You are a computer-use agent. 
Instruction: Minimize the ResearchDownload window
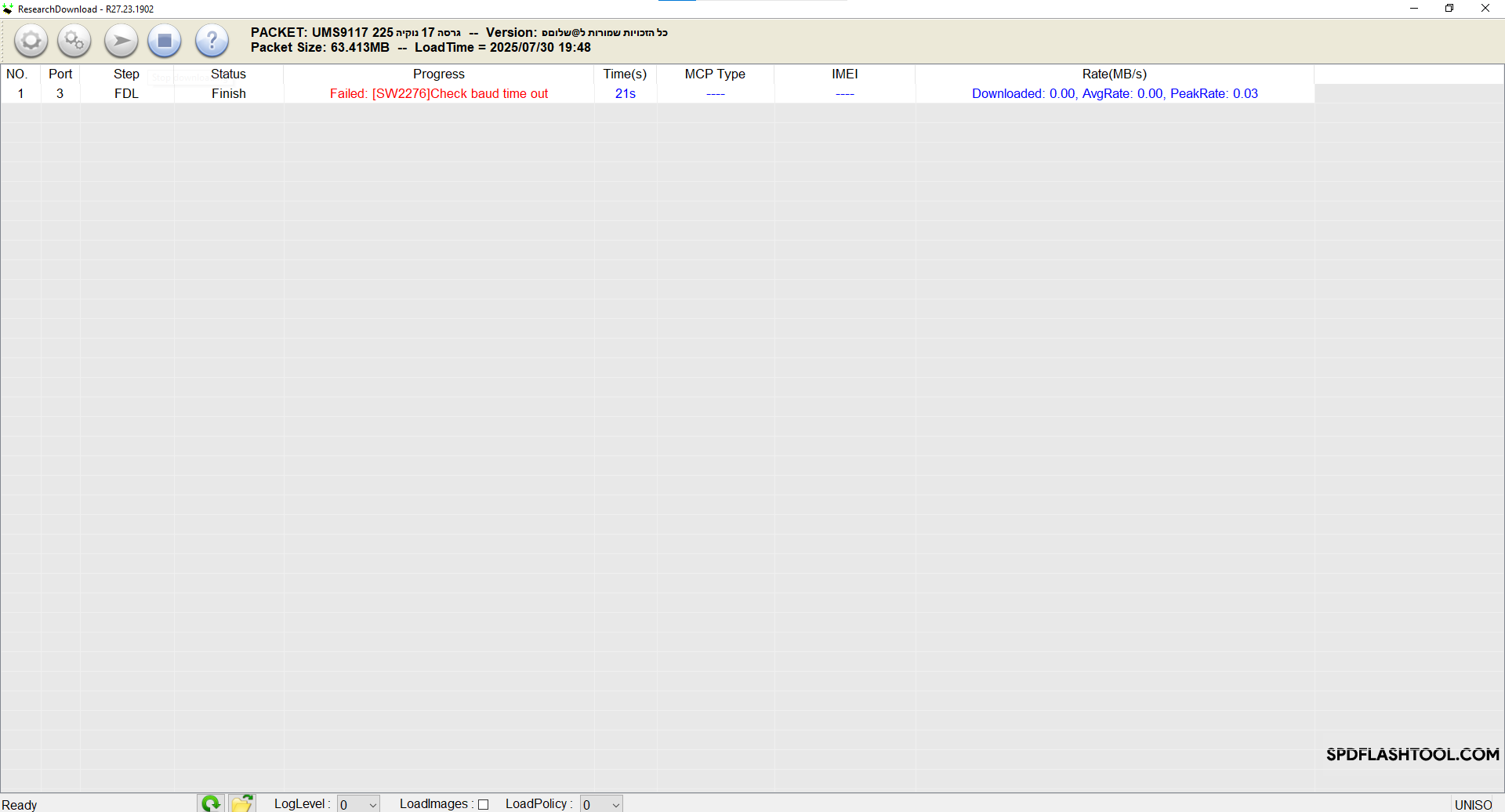[x=1414, y=9]
